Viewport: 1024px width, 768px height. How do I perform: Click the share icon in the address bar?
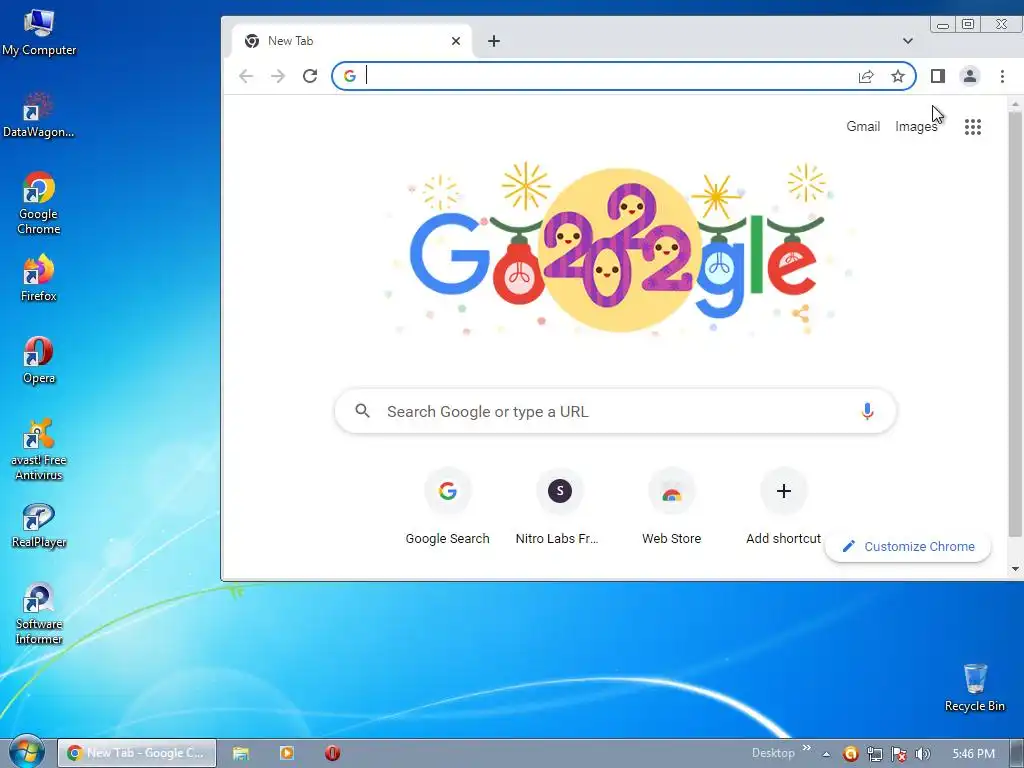click(866, 76)
